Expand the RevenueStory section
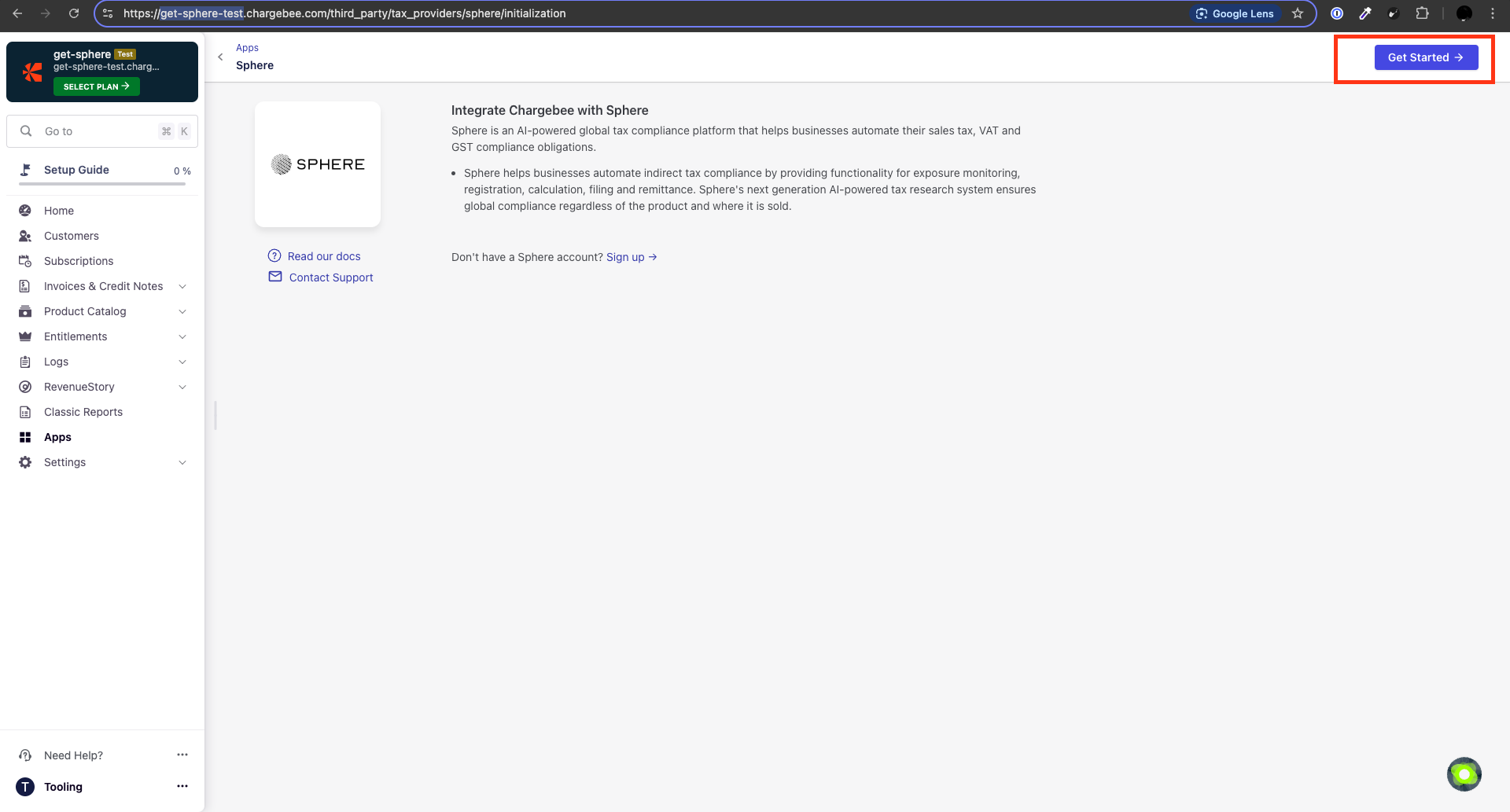Viewport: 1510px width, 812px height. 182,387
